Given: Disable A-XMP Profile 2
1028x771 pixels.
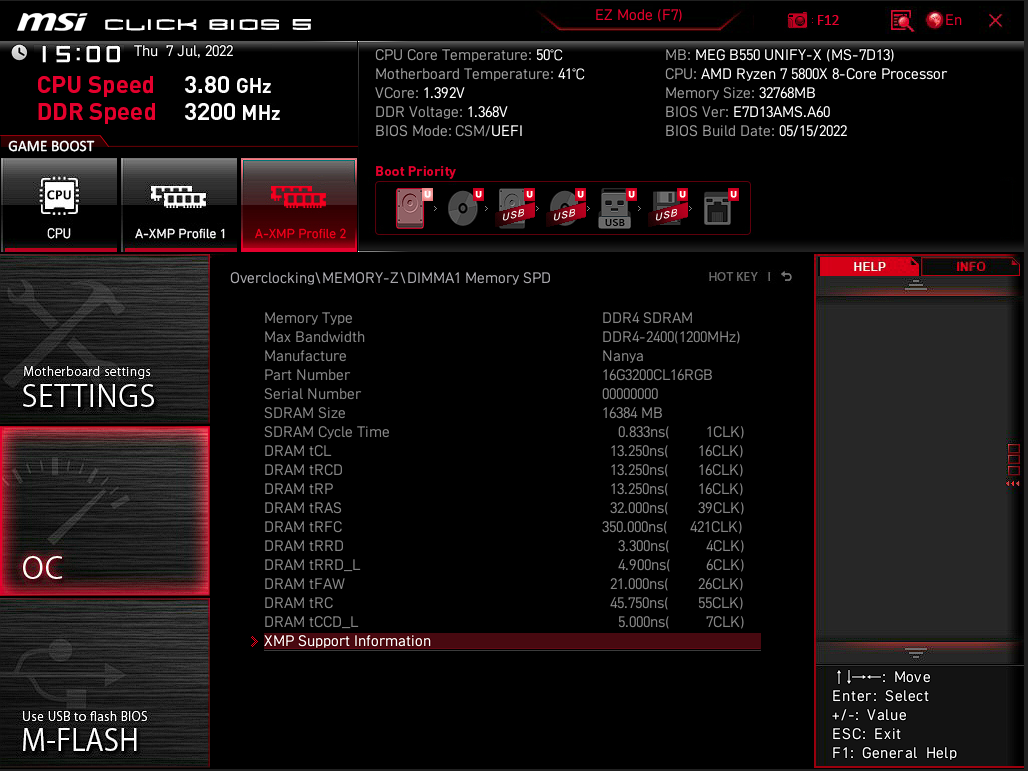Looking at the screenshot, I should pos(300,205).
